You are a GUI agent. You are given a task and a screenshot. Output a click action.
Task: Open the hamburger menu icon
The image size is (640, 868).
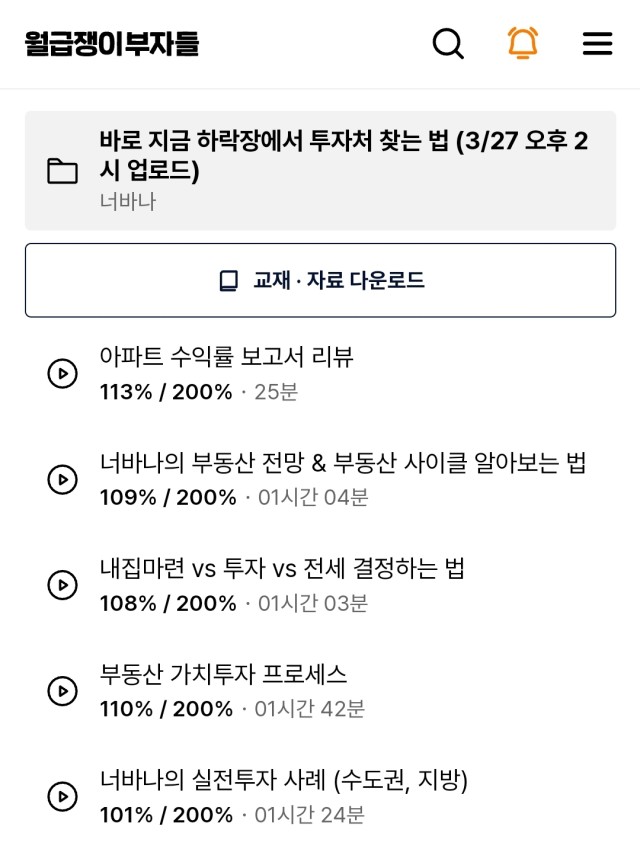(597, 43)
